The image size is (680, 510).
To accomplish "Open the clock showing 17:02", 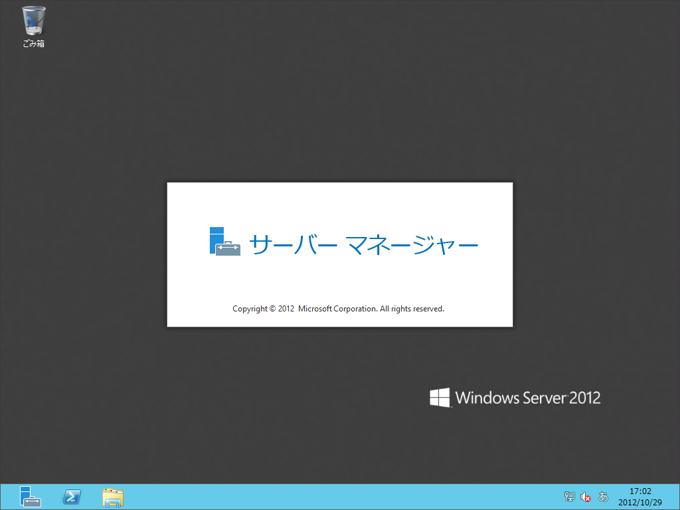I will coord(640,497).
